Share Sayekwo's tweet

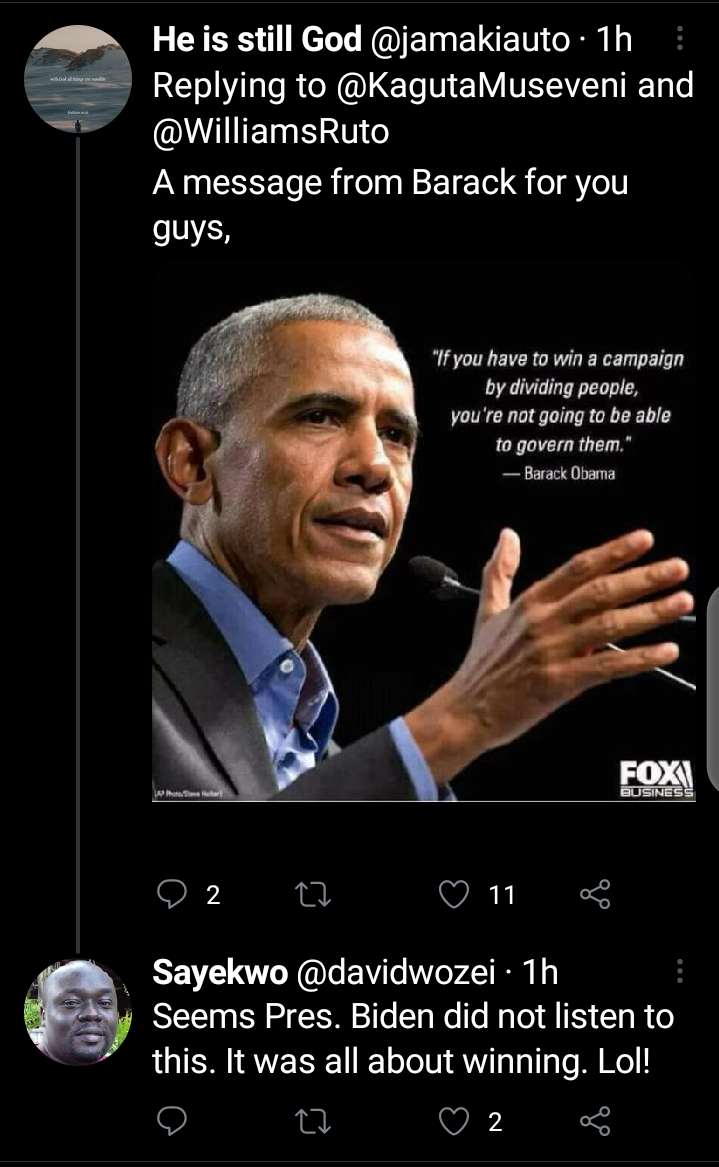click(x=595, y=1121)
